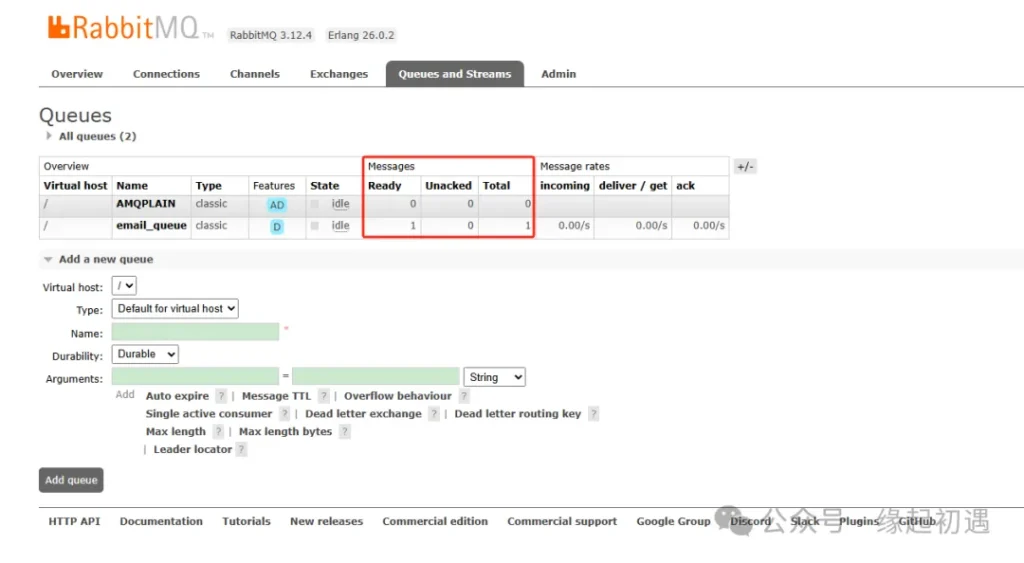Viewport: 1024px width, 563px height.
Task: Open the queue Type dropdown
Action: 176,309
